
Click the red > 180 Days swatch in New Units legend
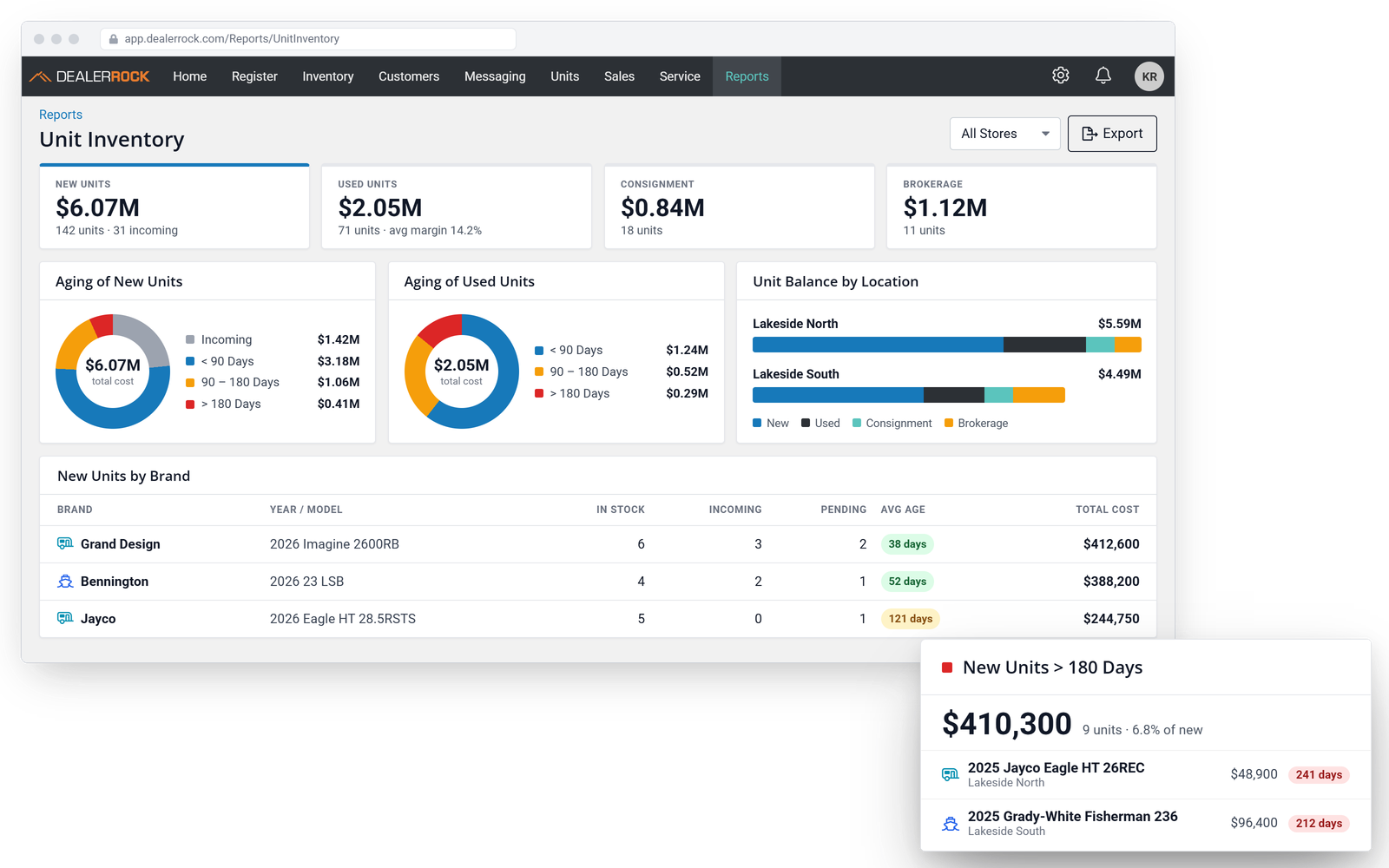(190, 404)
